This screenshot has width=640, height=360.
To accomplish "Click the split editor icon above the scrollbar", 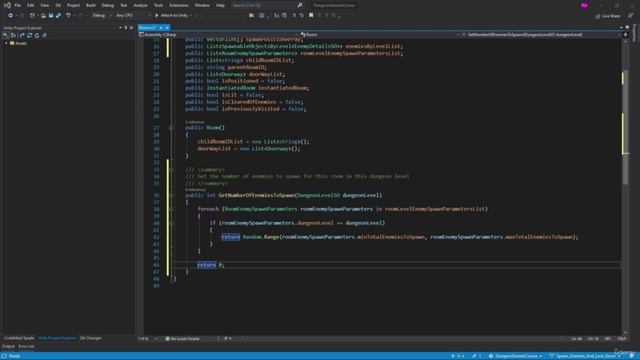I will [x=625, y=35].
